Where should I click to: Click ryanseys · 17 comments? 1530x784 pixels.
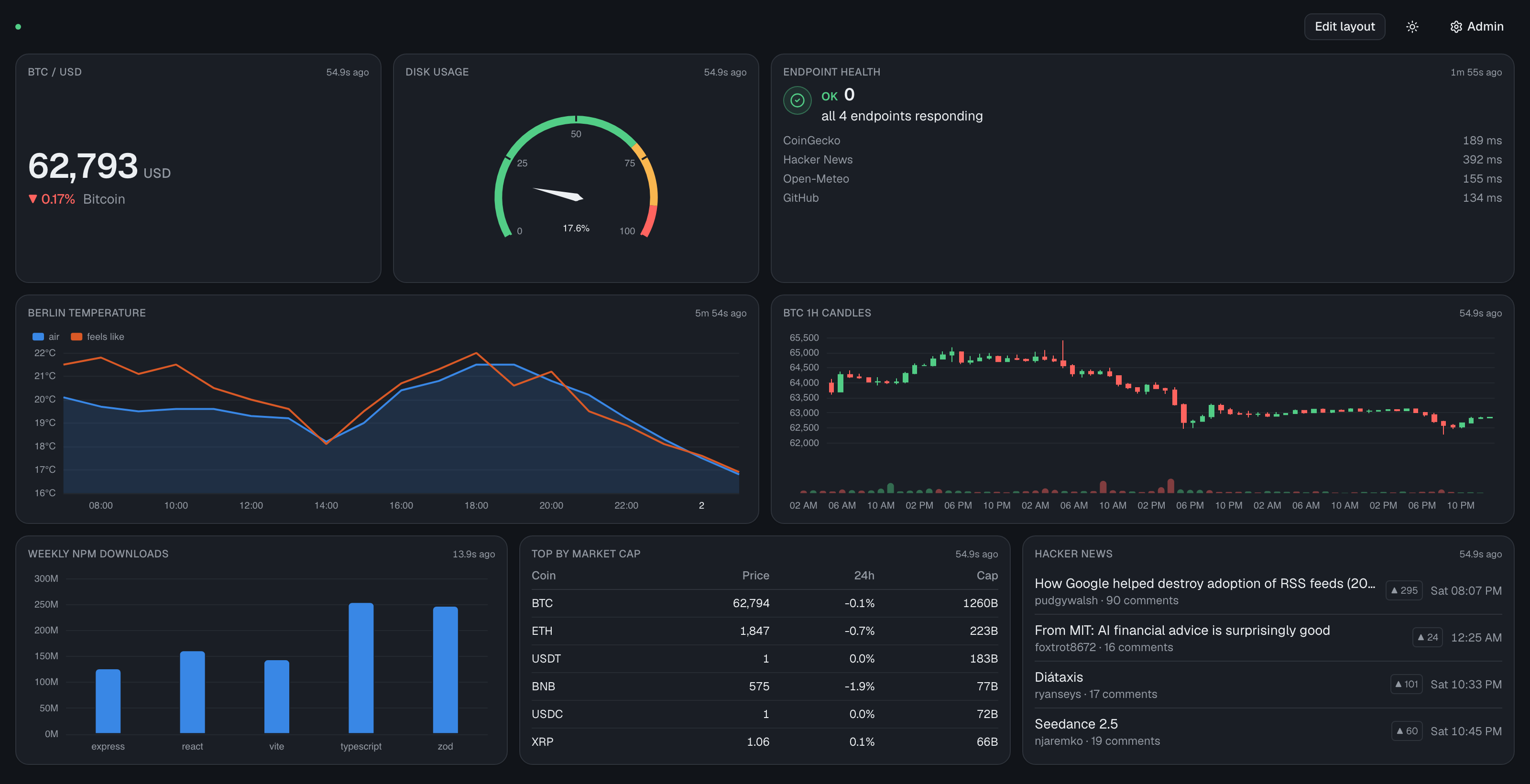(x=1095, y=694)
